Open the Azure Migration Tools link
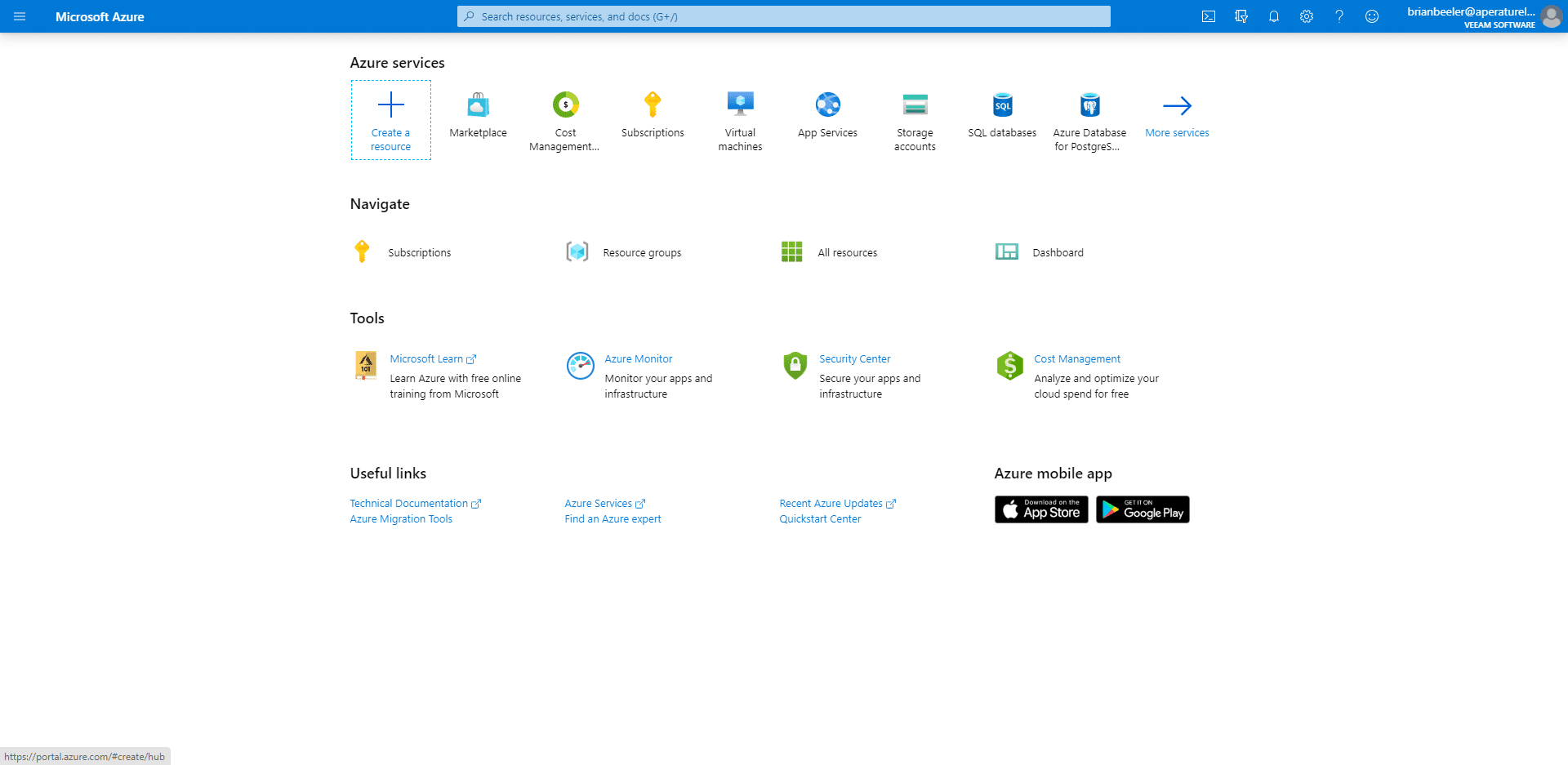Screen dimensions: 1568x765 [x=401, y=519]
